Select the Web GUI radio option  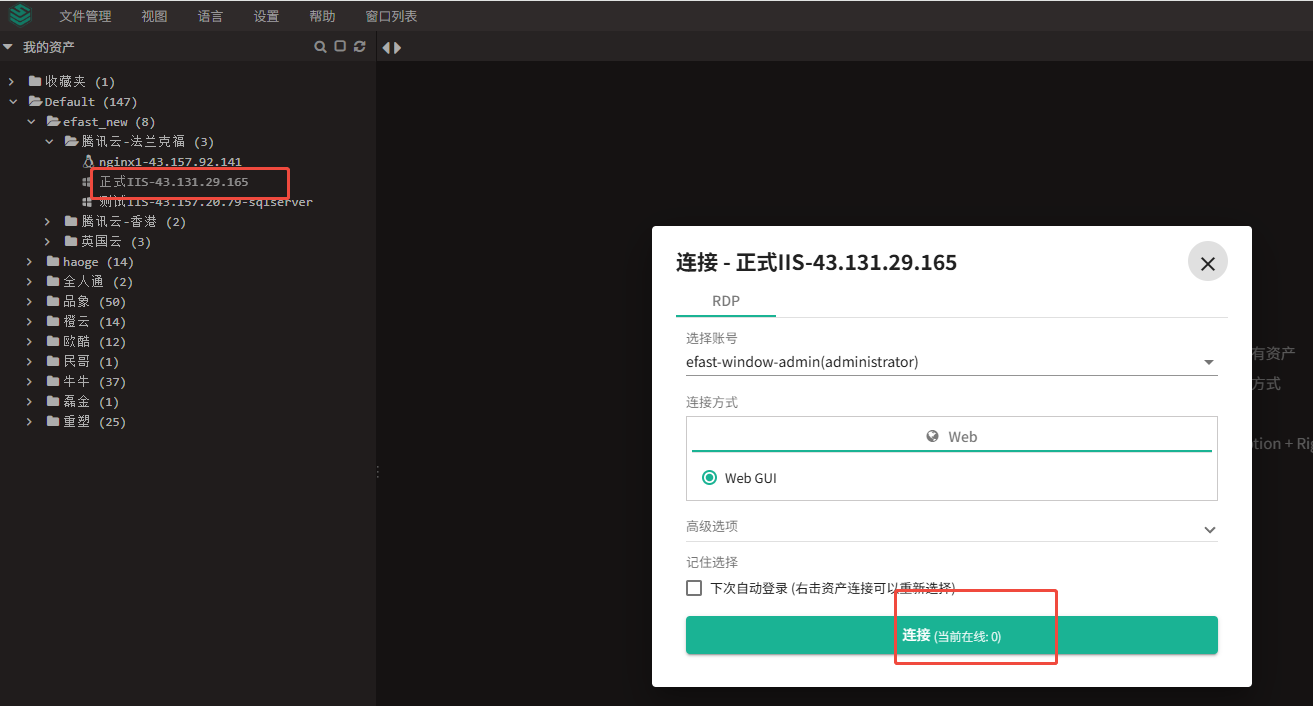point(709,478)
